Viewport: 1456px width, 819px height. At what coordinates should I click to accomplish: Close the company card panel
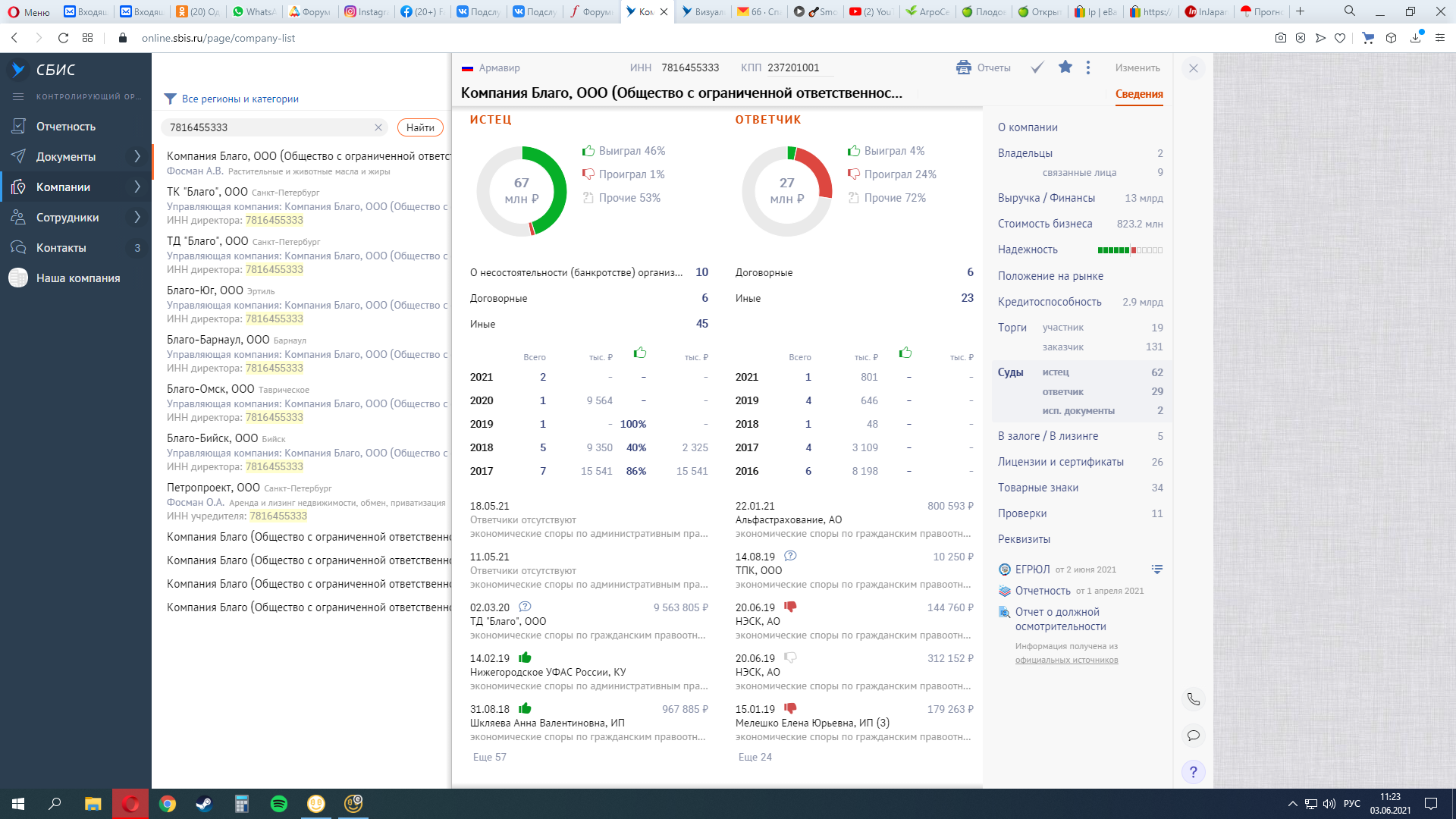[1194, 68]
